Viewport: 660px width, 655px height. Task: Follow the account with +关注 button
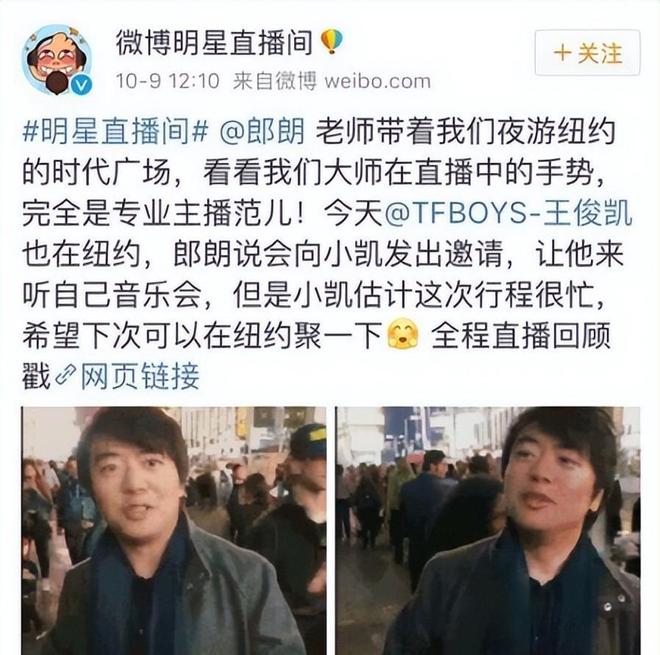(588, 53)
